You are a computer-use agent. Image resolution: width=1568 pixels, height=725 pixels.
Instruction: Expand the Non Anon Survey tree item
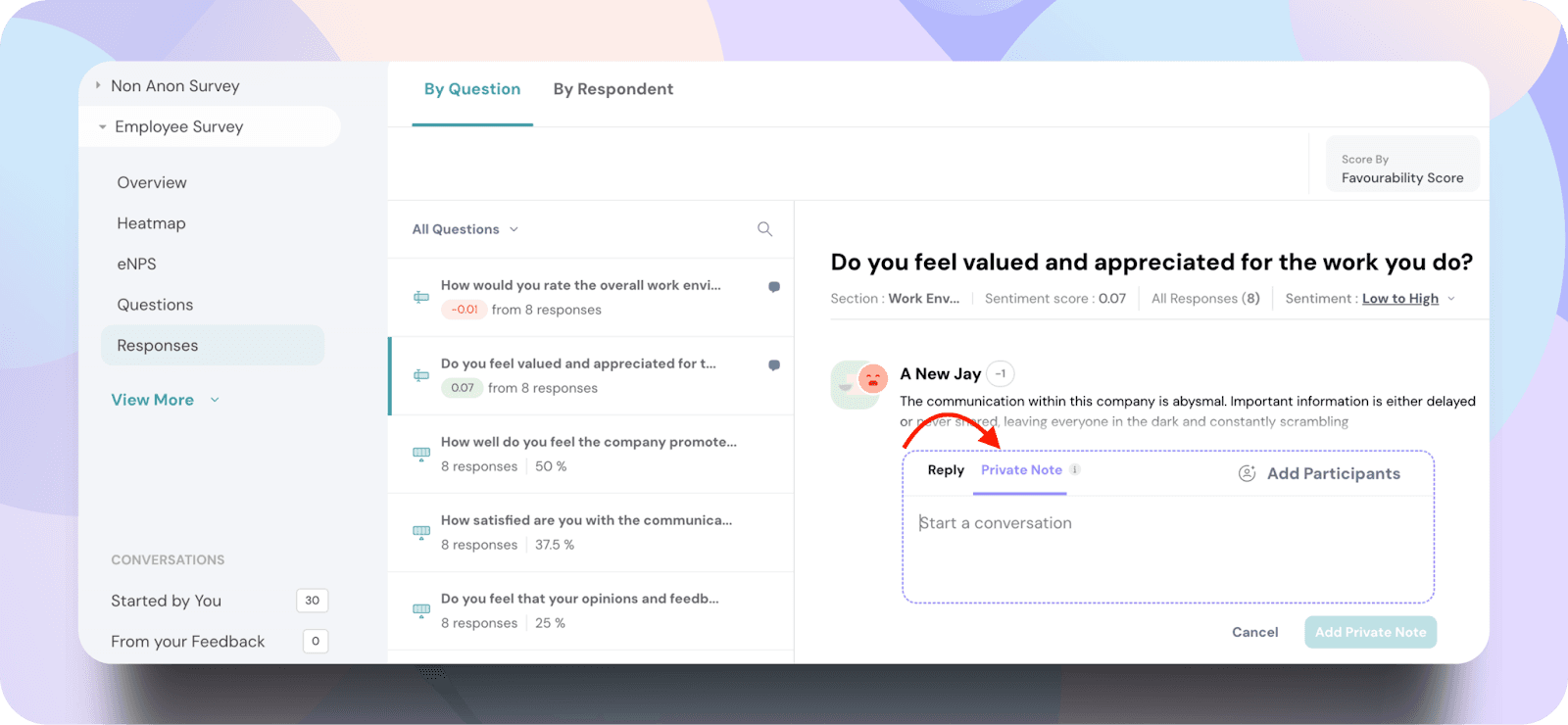98,86
